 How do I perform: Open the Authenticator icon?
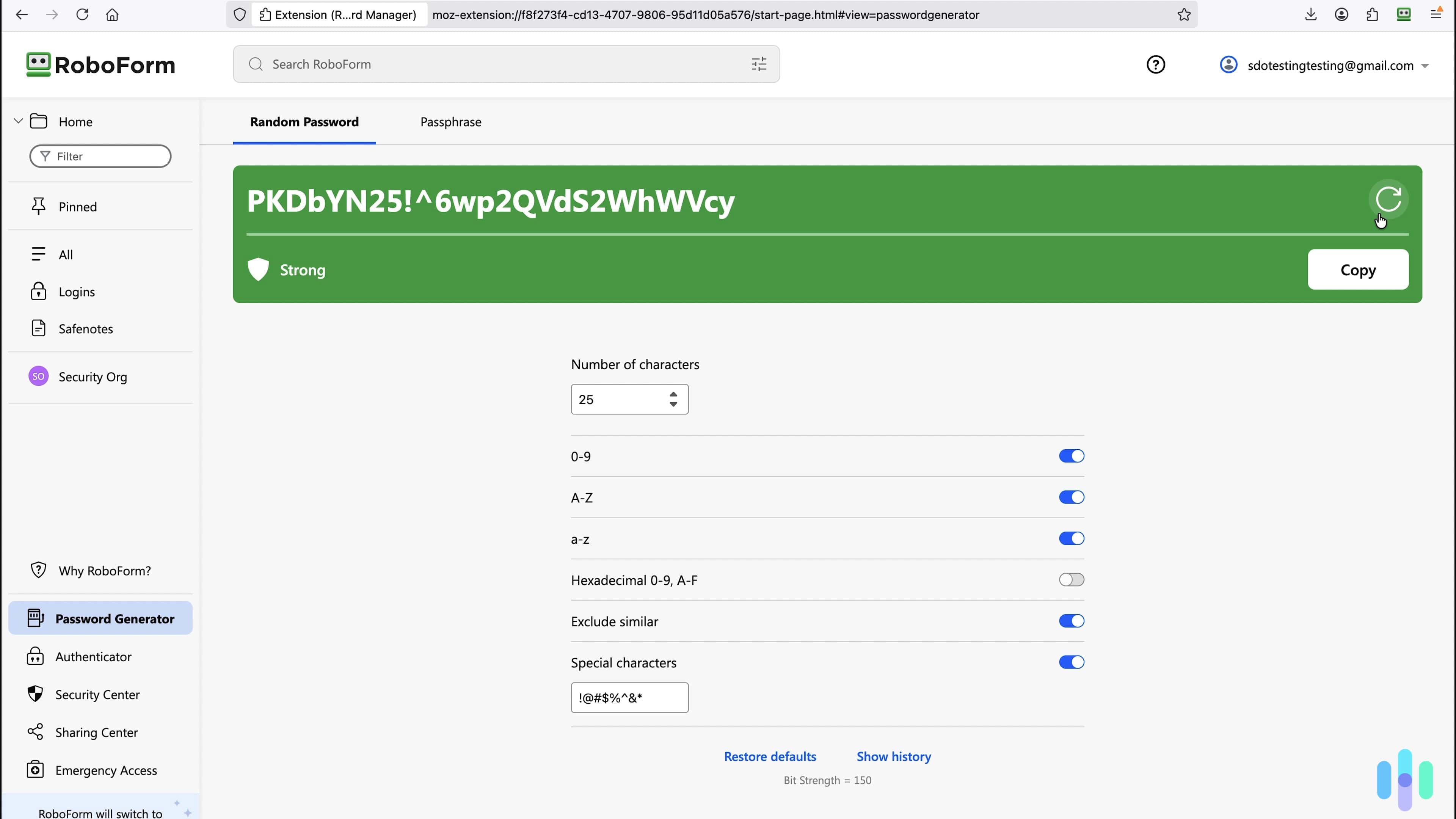click(x=35, y=656)
